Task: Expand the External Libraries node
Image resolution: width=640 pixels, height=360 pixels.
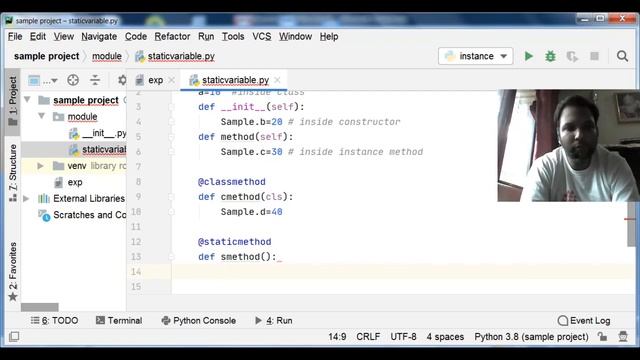Action: click(x=27, y=198)
